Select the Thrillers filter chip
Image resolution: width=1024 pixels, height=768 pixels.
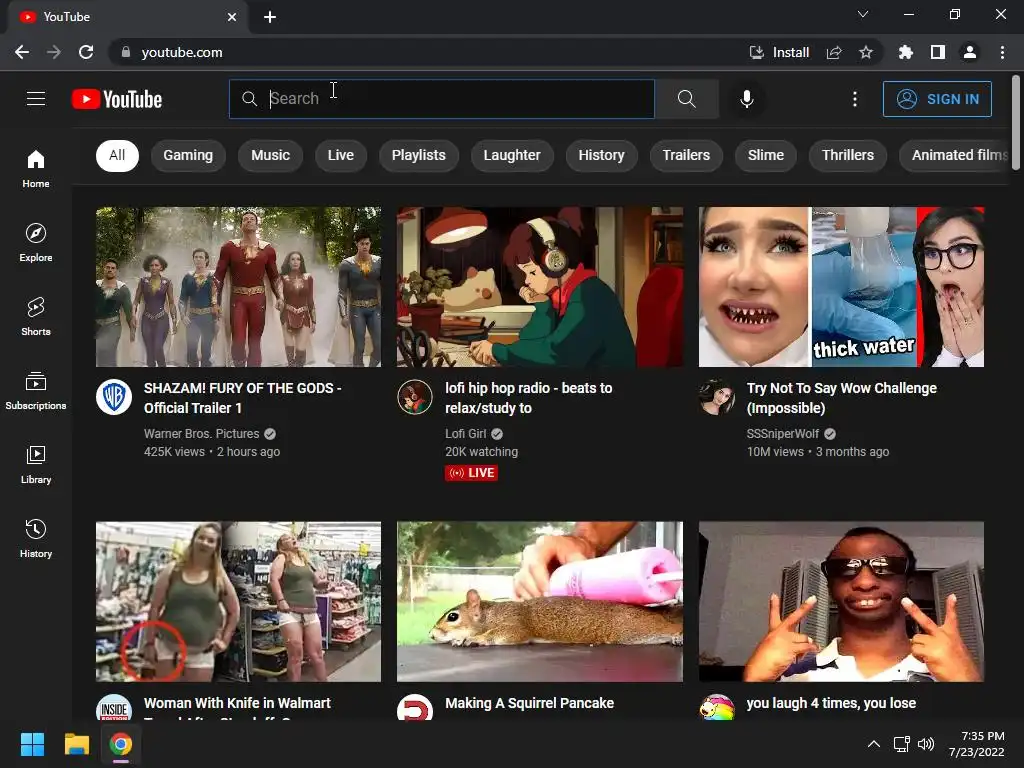click(x=848, y=155)
